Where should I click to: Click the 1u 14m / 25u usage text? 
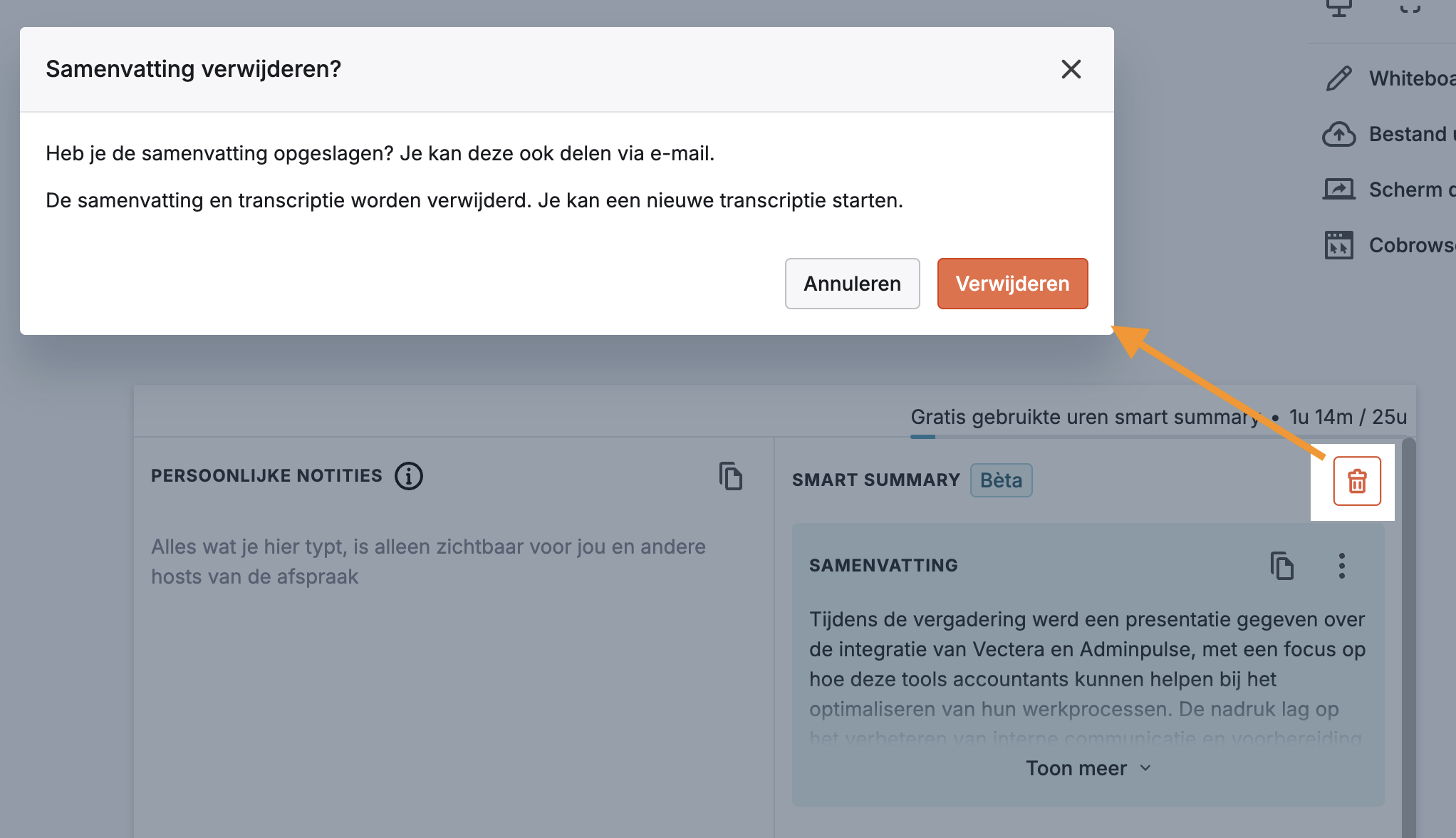(x=1348, y=417)
